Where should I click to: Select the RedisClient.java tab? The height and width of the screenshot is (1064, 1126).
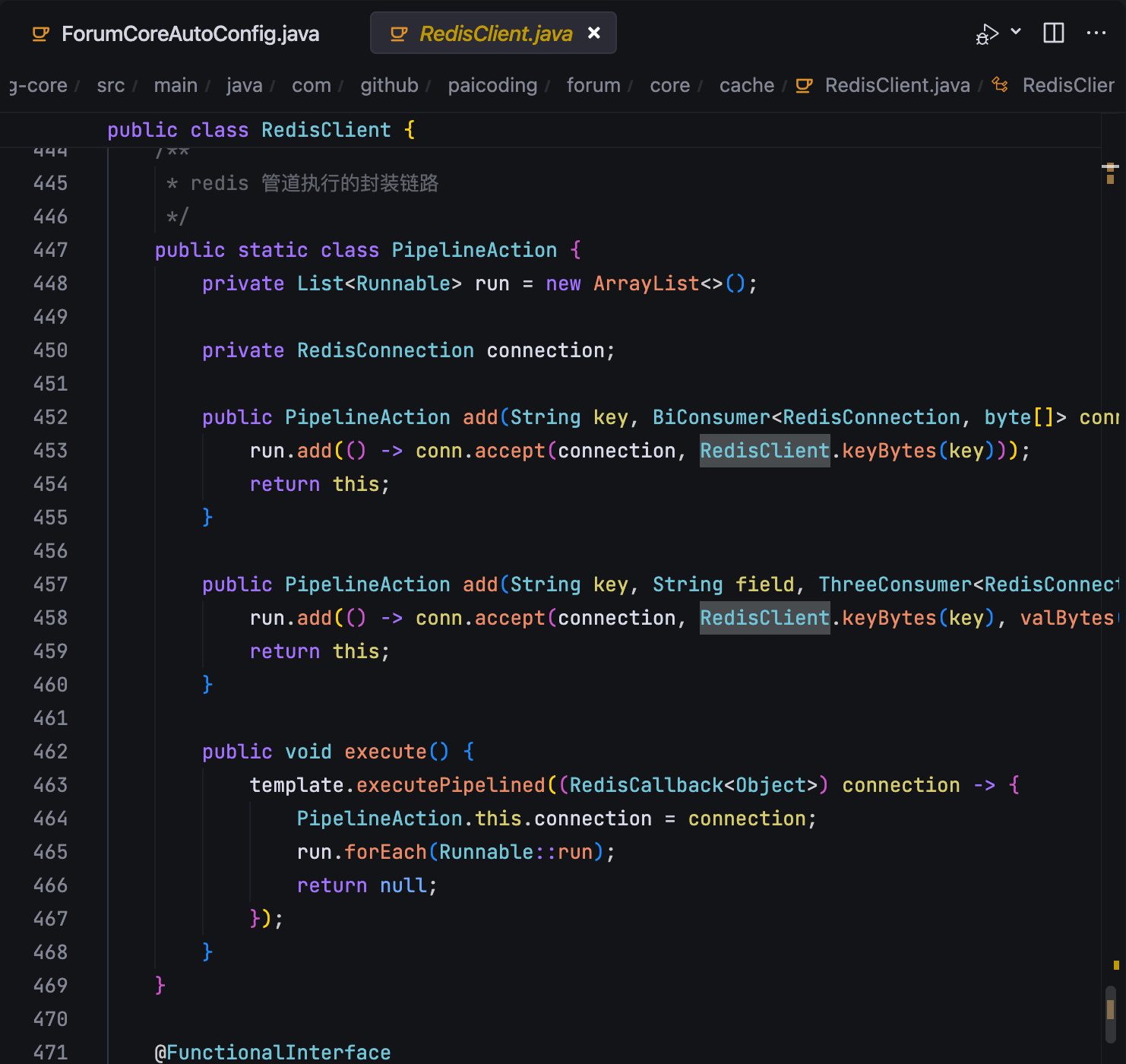pos(495,34)
